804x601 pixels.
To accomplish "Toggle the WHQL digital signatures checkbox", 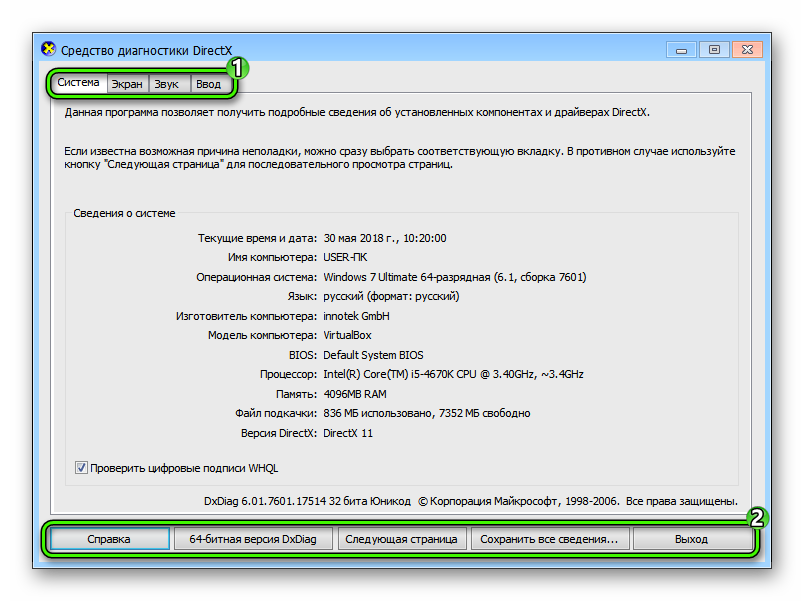I will tap(81, 468).
